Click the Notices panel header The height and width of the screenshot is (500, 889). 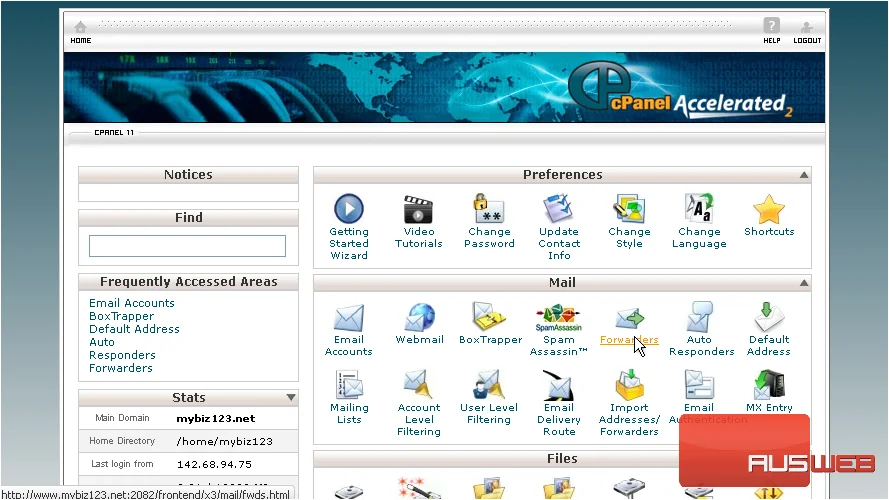click(188, 175)
